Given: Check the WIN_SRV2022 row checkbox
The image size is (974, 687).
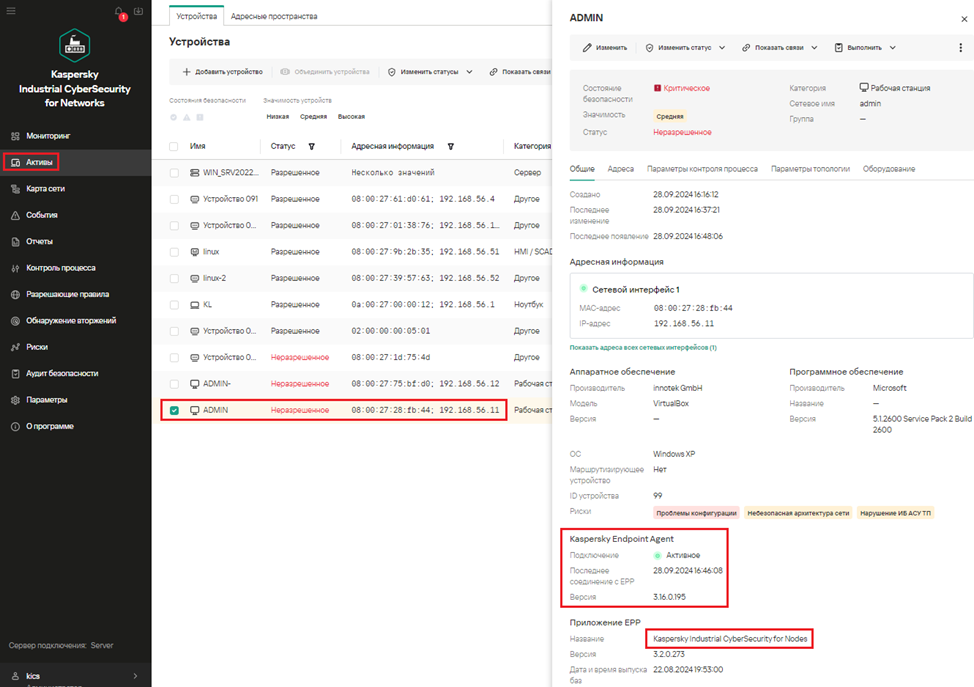Looking at the screenshot, I should (174, 173).
